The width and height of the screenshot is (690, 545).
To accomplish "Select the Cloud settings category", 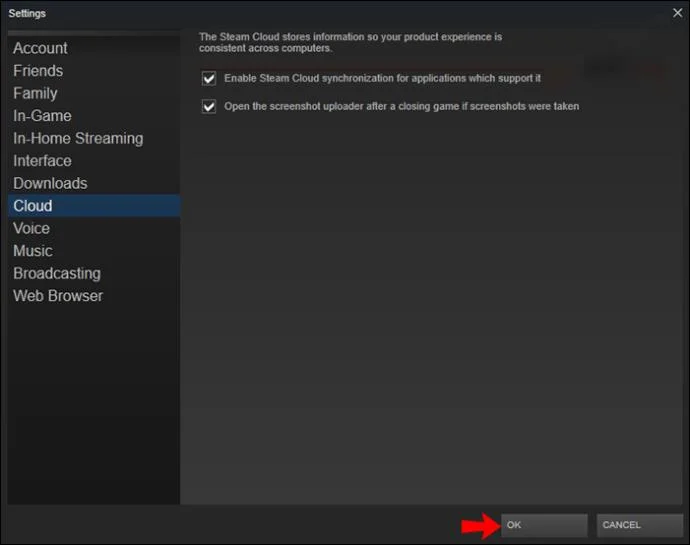I will [x=93, y=206].
